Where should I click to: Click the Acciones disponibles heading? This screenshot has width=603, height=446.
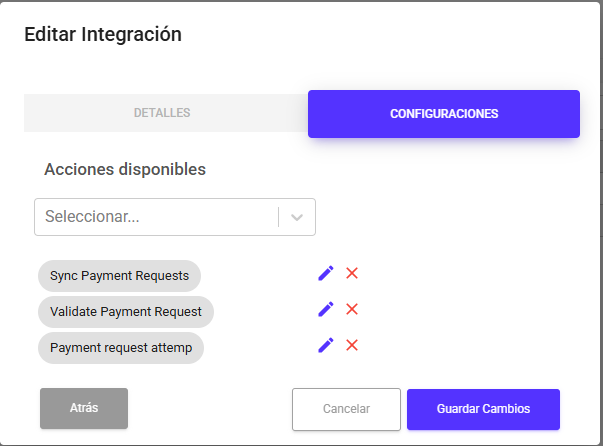(x=125, y=170)
